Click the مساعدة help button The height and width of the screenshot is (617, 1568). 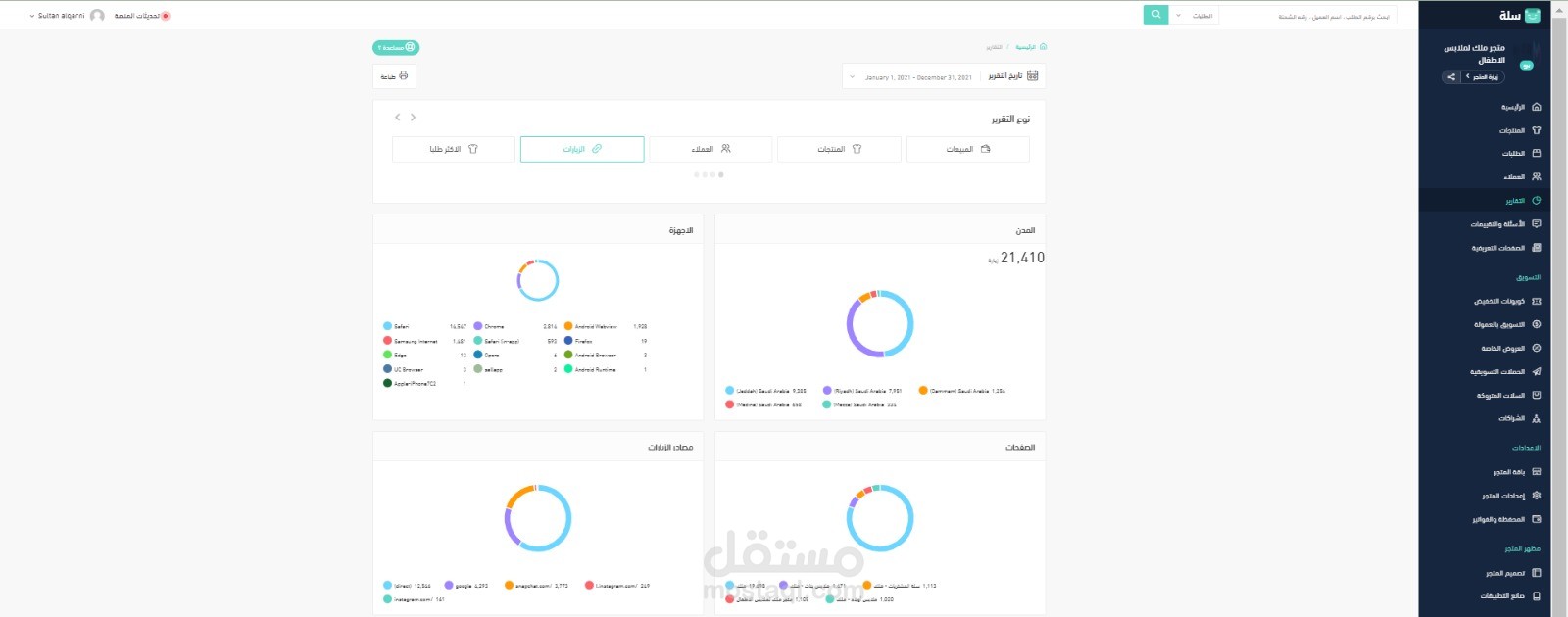point(396,47)
